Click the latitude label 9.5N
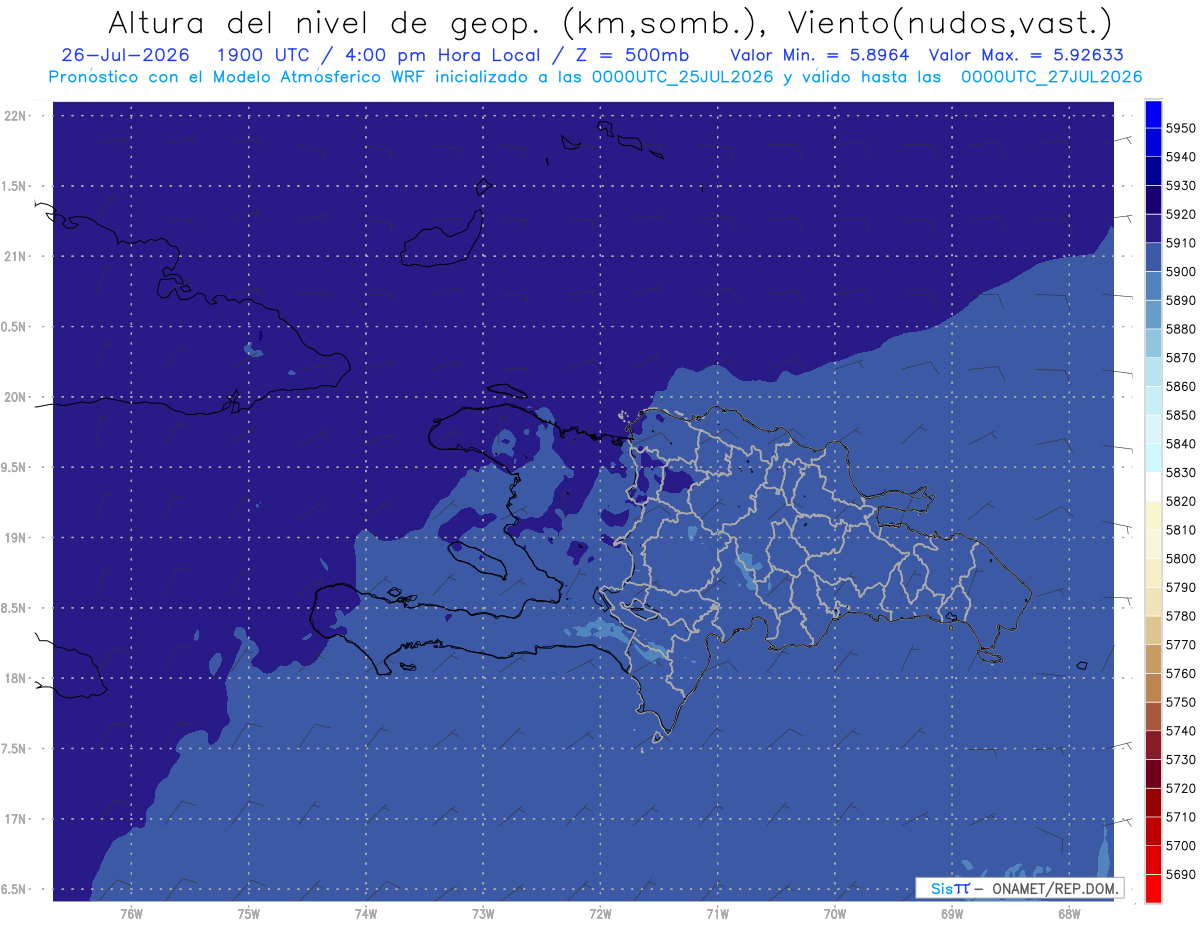This screenshot has width=1200, height=927. click(15, 468)
